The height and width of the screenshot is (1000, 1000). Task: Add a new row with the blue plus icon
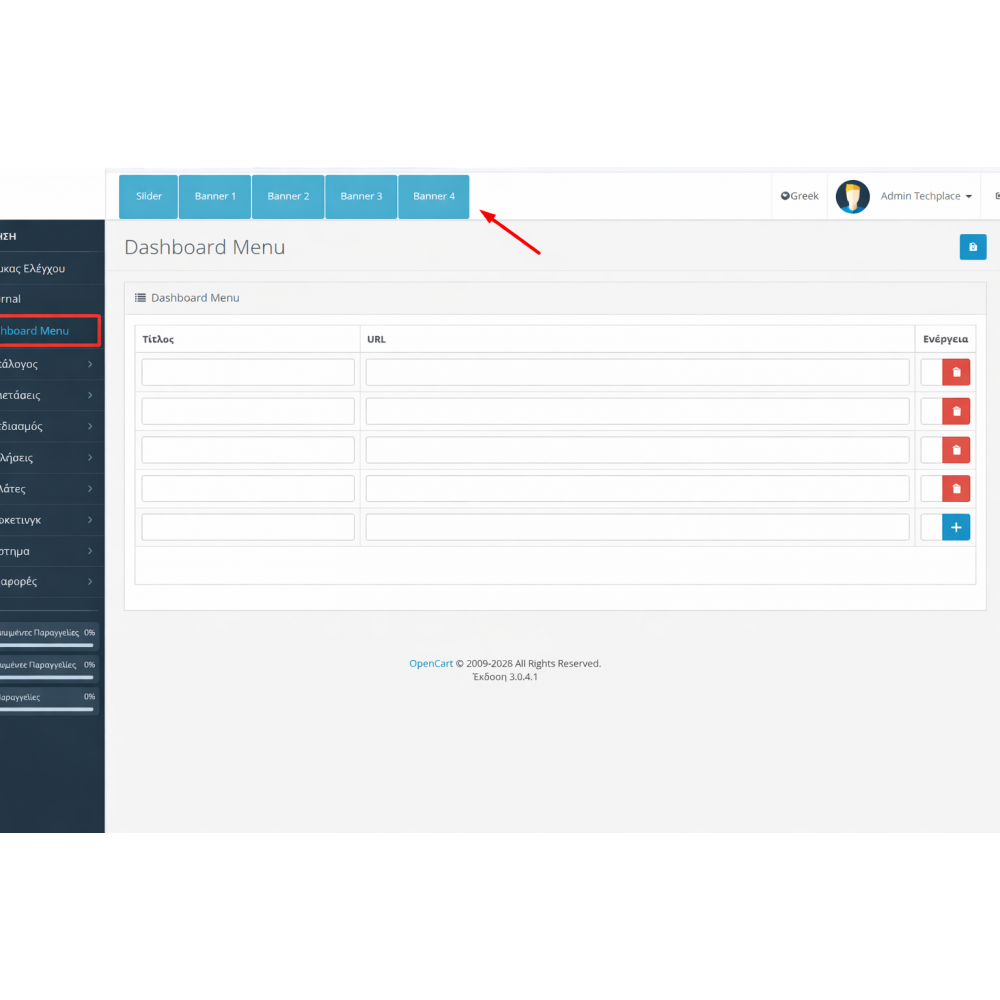(956, 527)
